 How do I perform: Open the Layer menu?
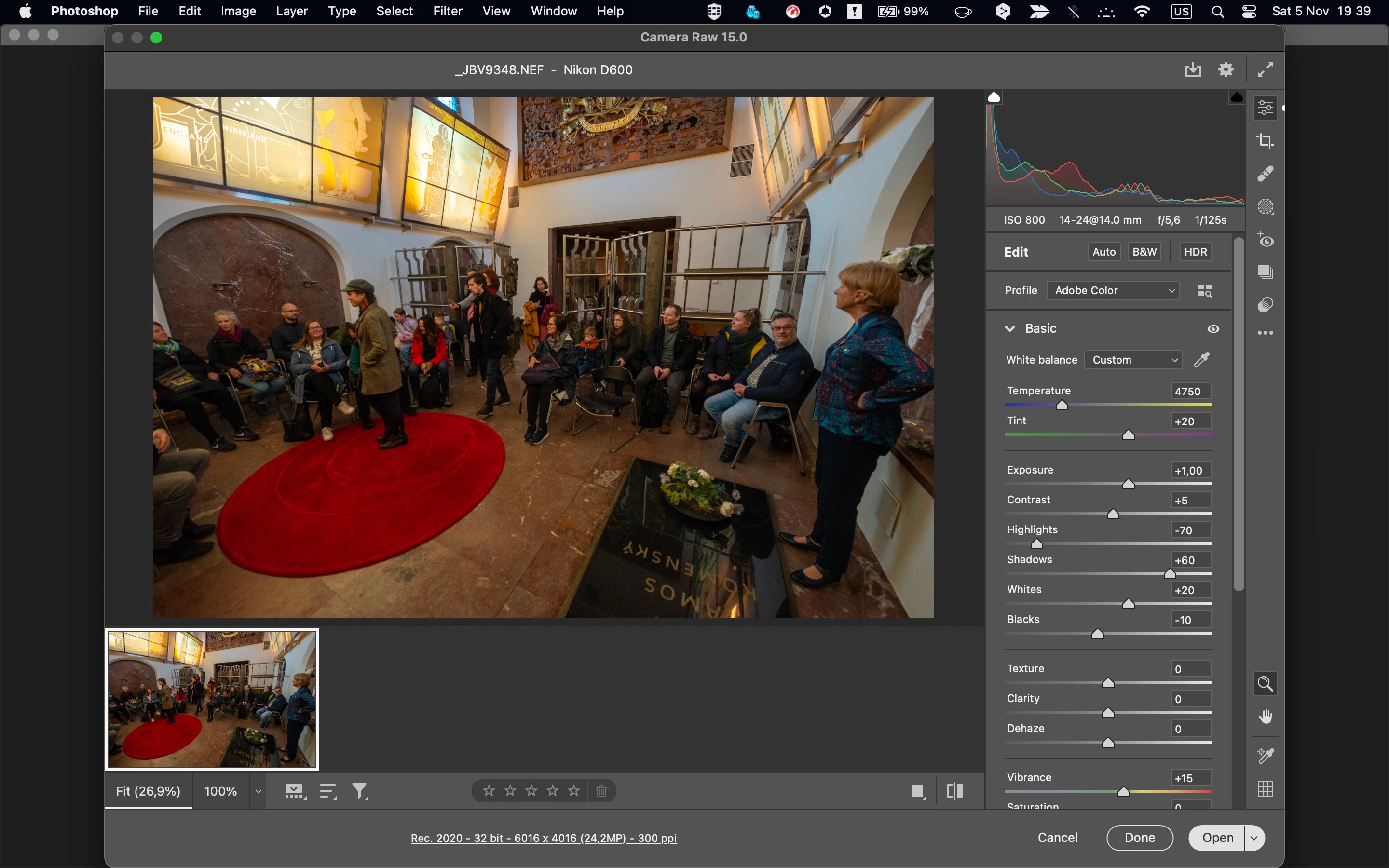[292, 11]
